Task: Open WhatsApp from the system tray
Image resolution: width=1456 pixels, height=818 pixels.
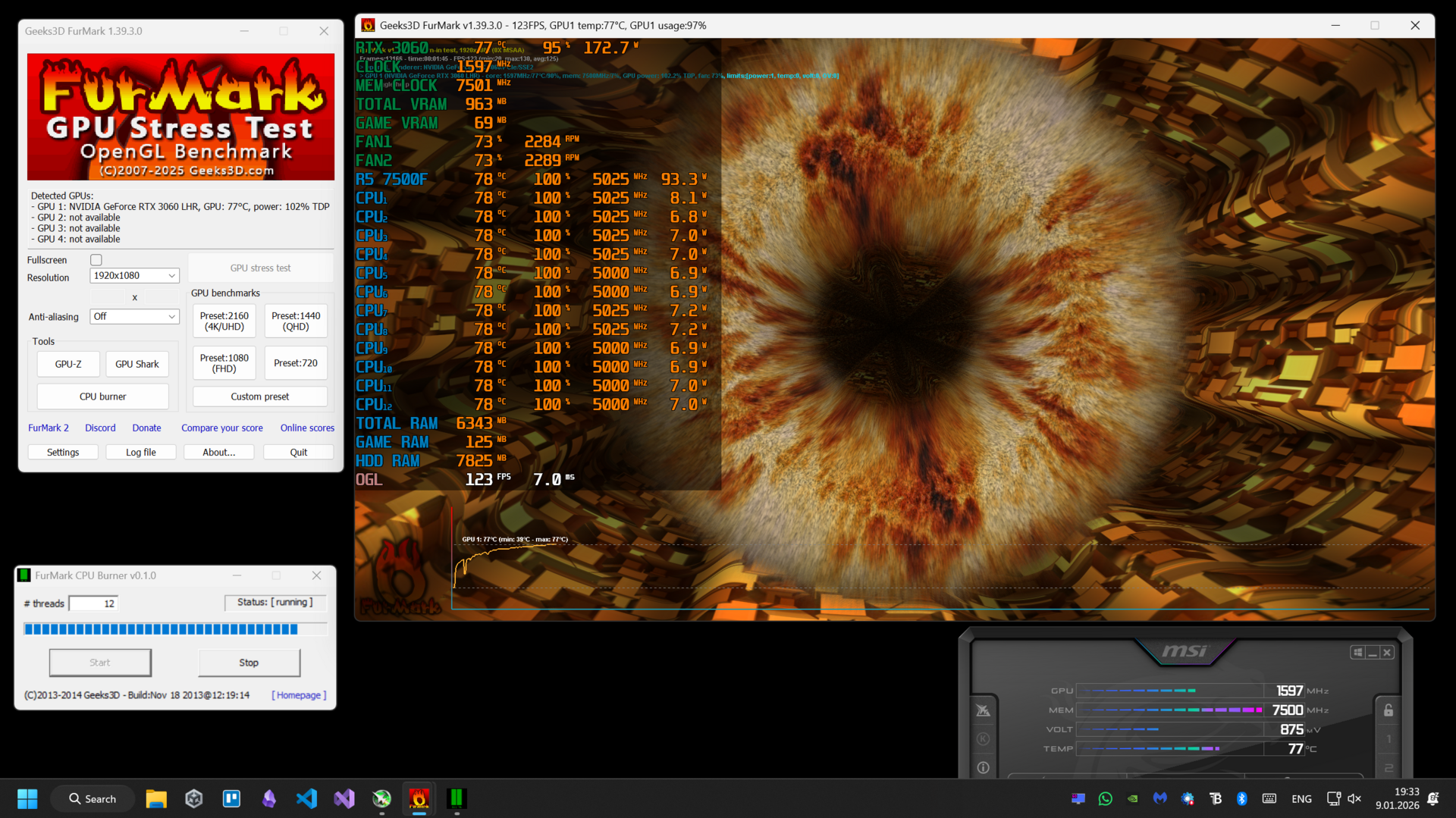Action: tap(1105, 798)
